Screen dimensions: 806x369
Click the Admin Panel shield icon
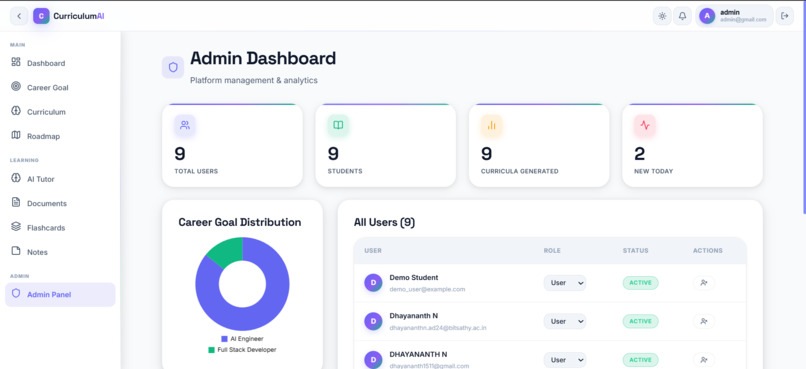16,293
